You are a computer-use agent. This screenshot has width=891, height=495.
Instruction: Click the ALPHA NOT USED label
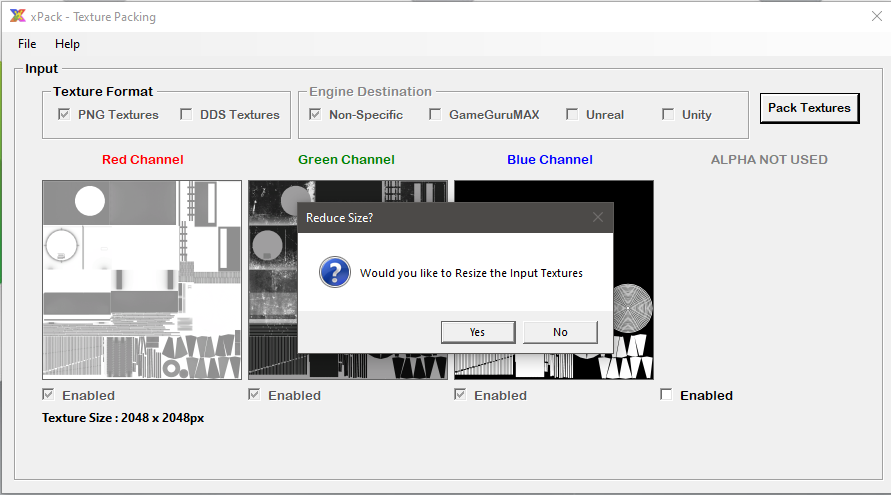click(769, 160)
